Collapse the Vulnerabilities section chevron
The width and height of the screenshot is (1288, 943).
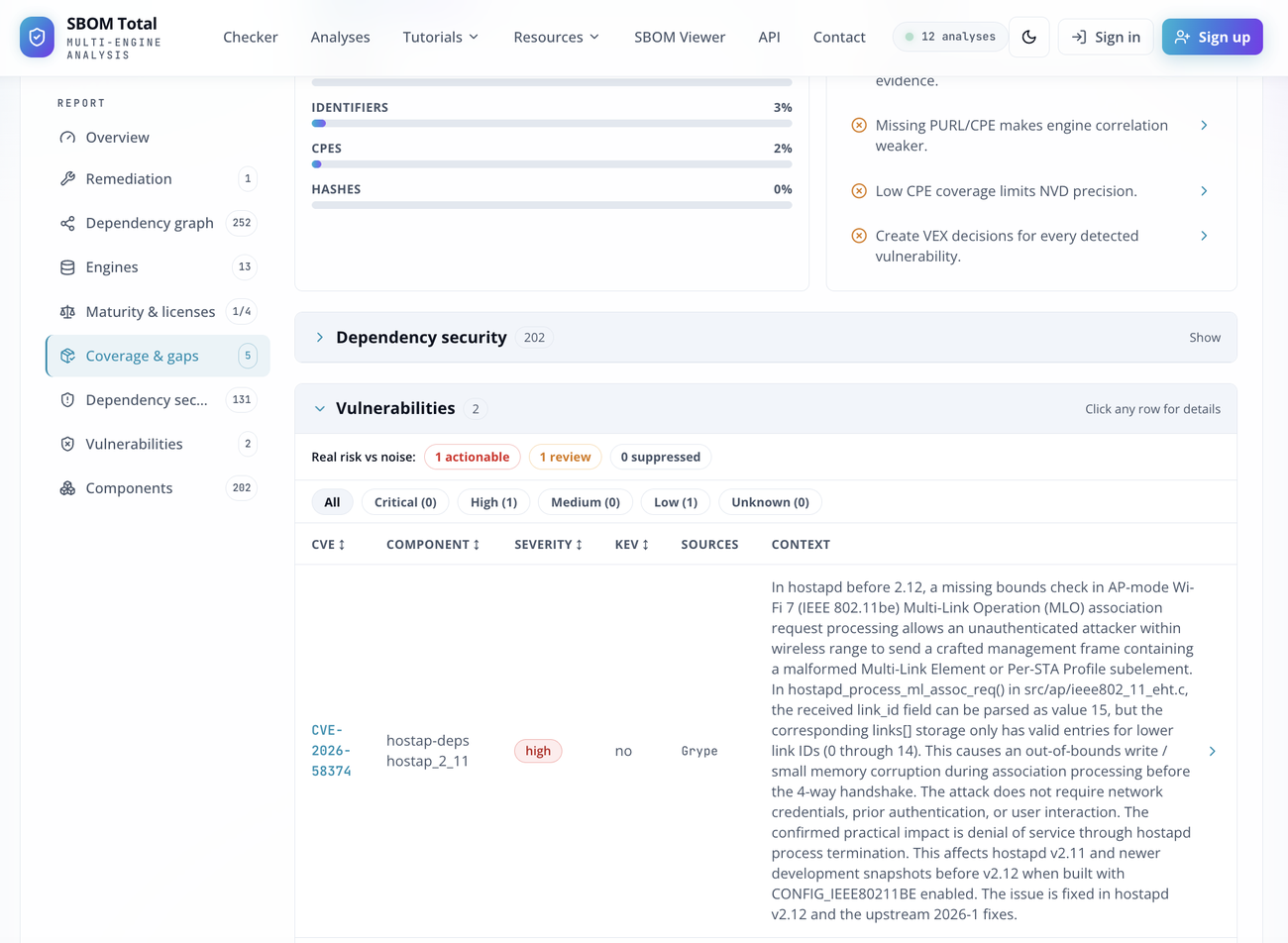click(x=319, y=409)
